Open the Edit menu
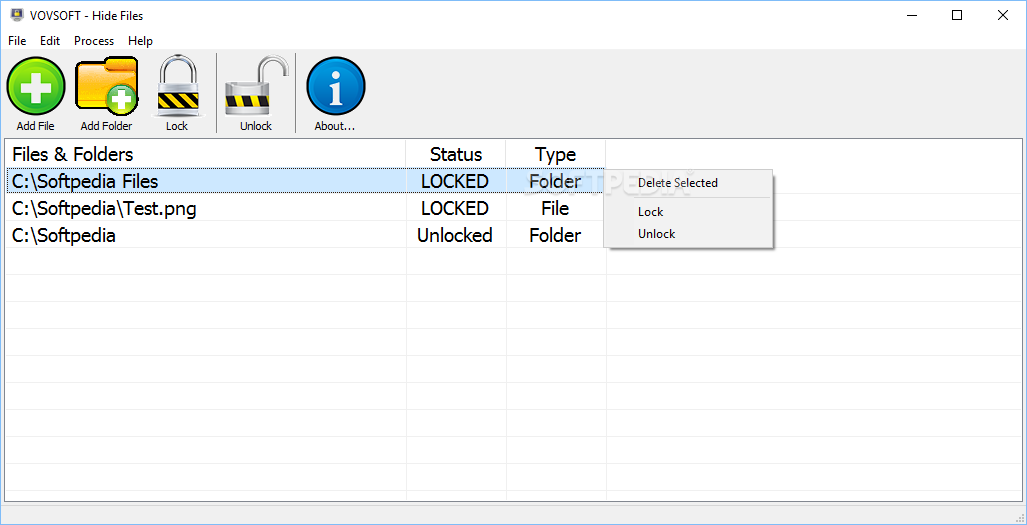The height and width of the screenshot is (525, 1027). pyautogui.click(x=50, y=41)
